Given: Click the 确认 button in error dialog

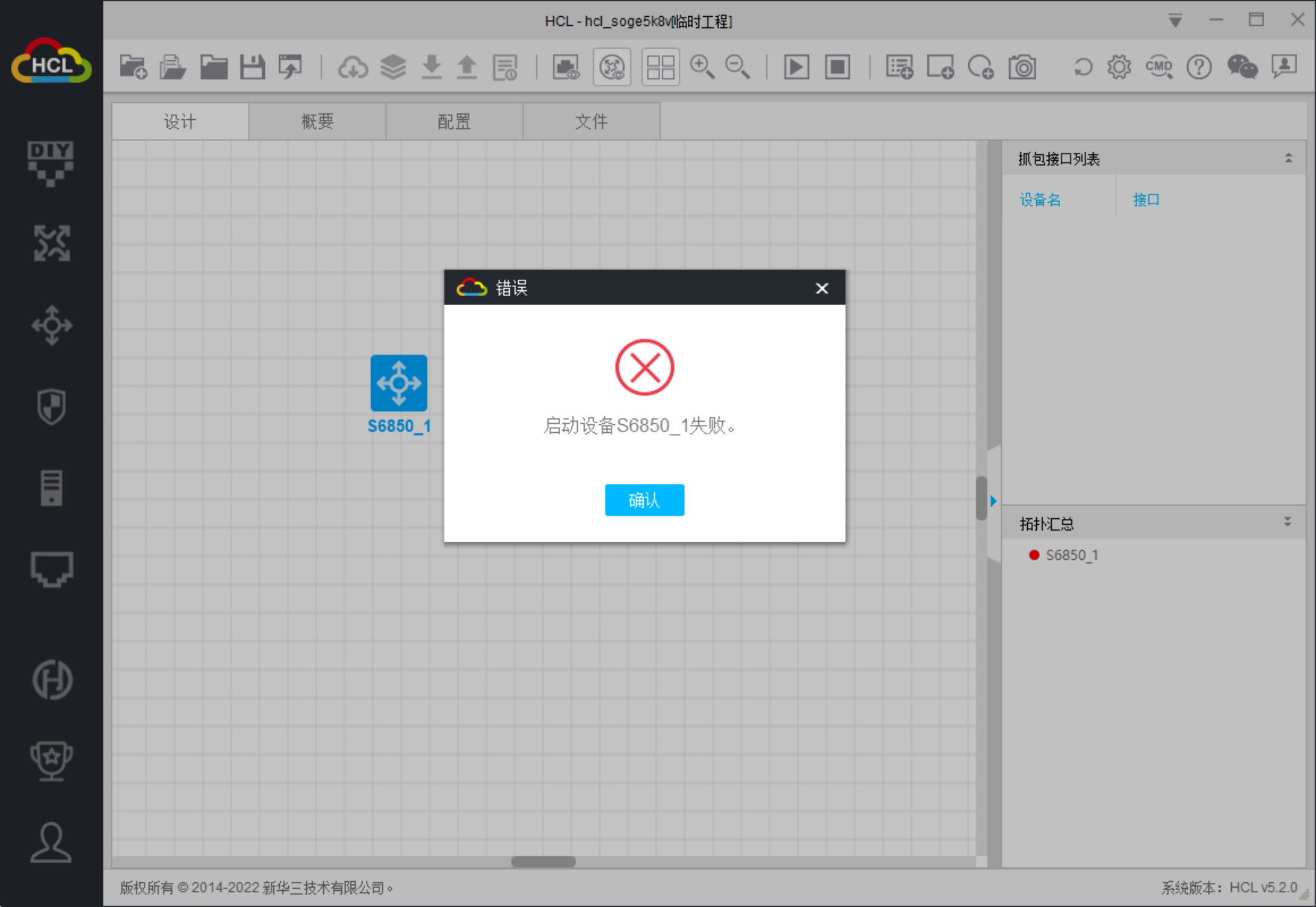Looking at the screenshot, I should coord(644,500).
